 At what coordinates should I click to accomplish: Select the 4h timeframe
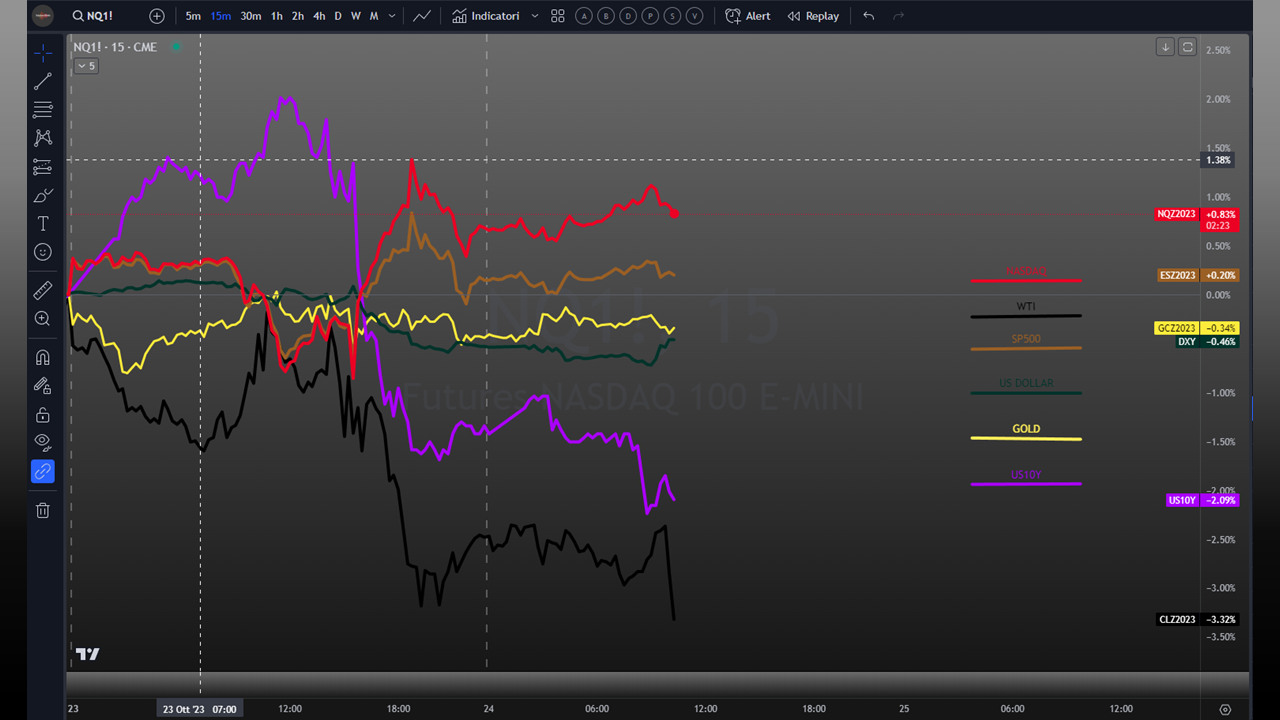click(x=319, y=16)
